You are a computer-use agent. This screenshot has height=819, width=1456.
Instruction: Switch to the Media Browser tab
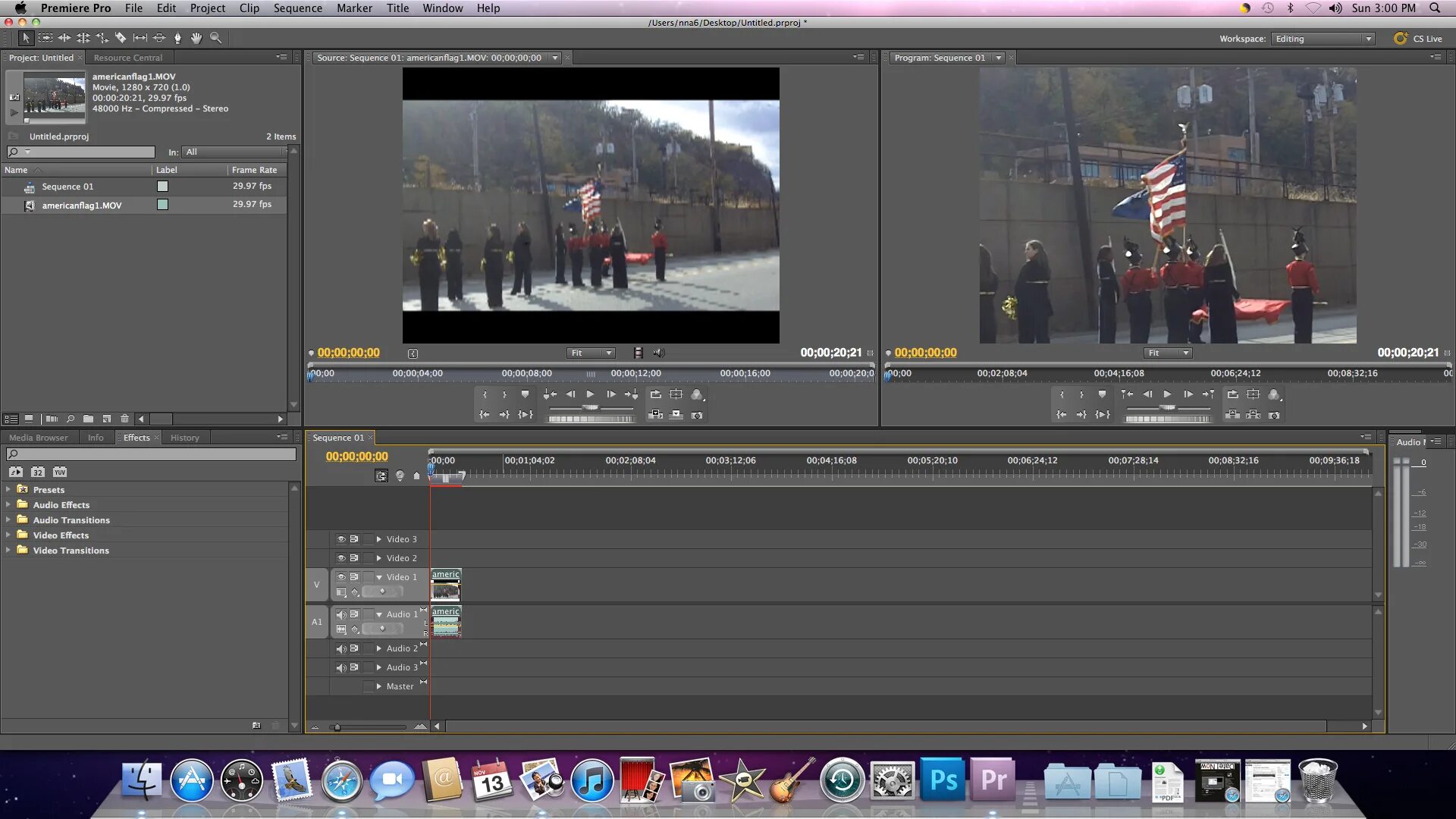coord(38,438)
